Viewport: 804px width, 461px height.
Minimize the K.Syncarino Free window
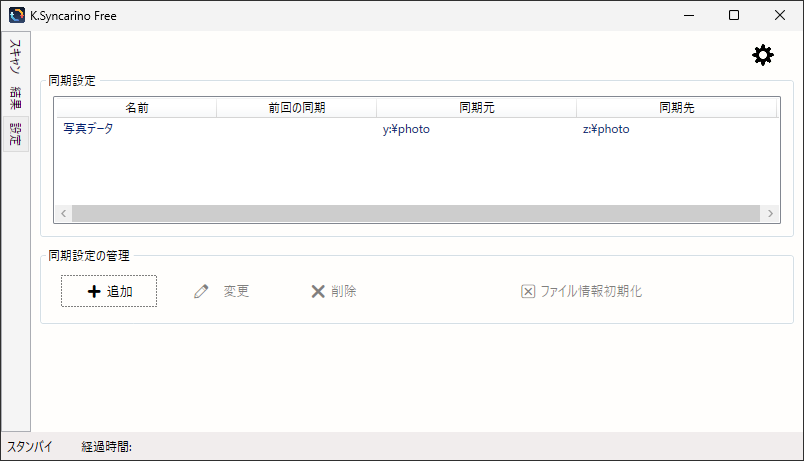tap(689, 15)
